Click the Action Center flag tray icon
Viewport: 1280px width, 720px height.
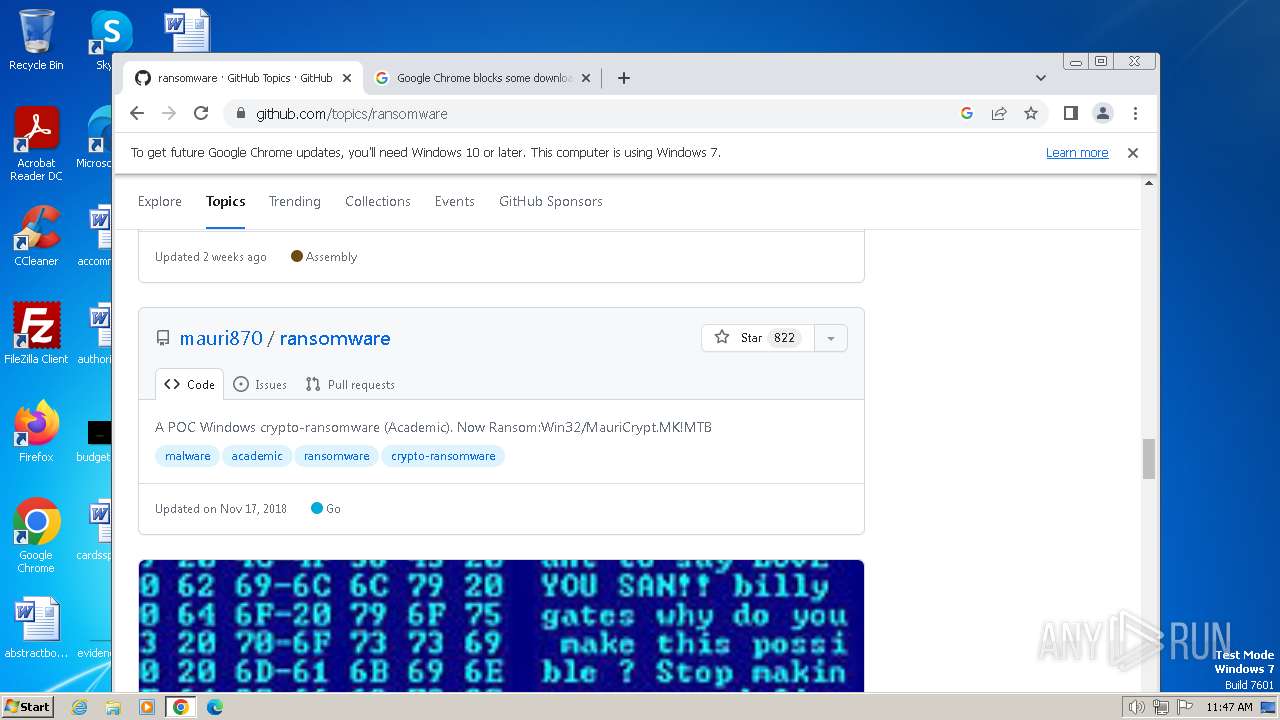click(x=1185, y=707)
